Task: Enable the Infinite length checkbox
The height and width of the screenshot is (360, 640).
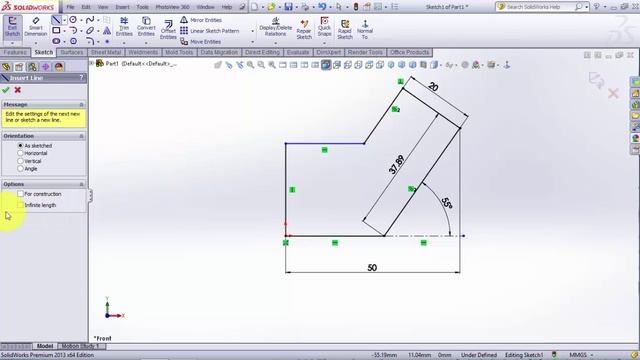Action: pyautogui.click(x=20, y=205)
